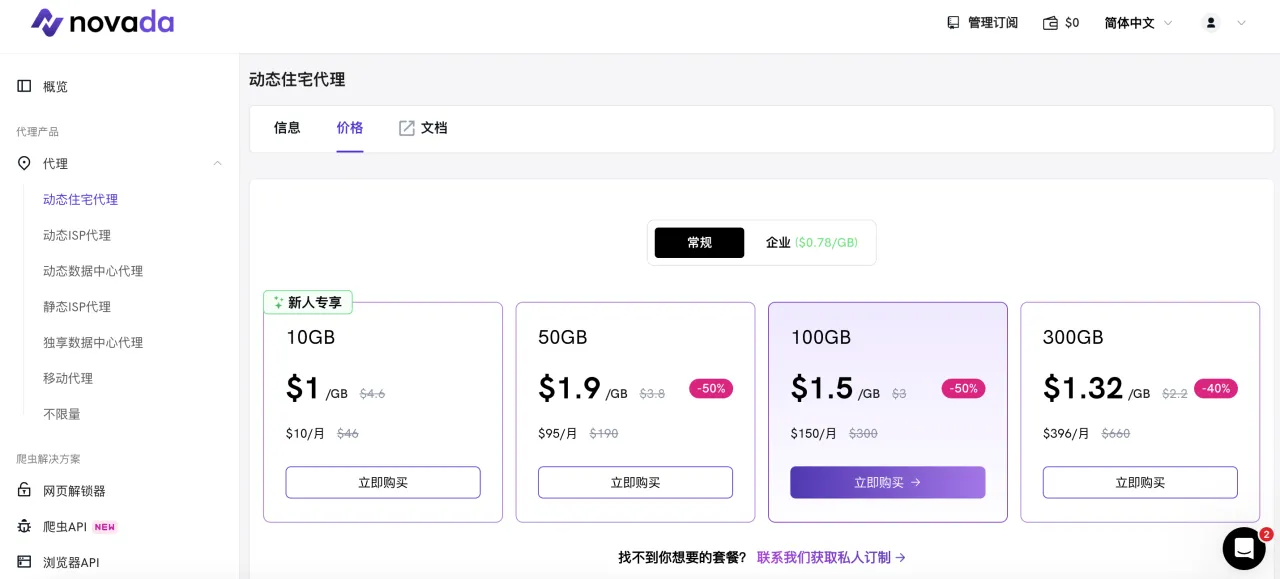Collapse the 代理 sidebar section
This screenshot has height=579, width=1280.
pos(217,163)
